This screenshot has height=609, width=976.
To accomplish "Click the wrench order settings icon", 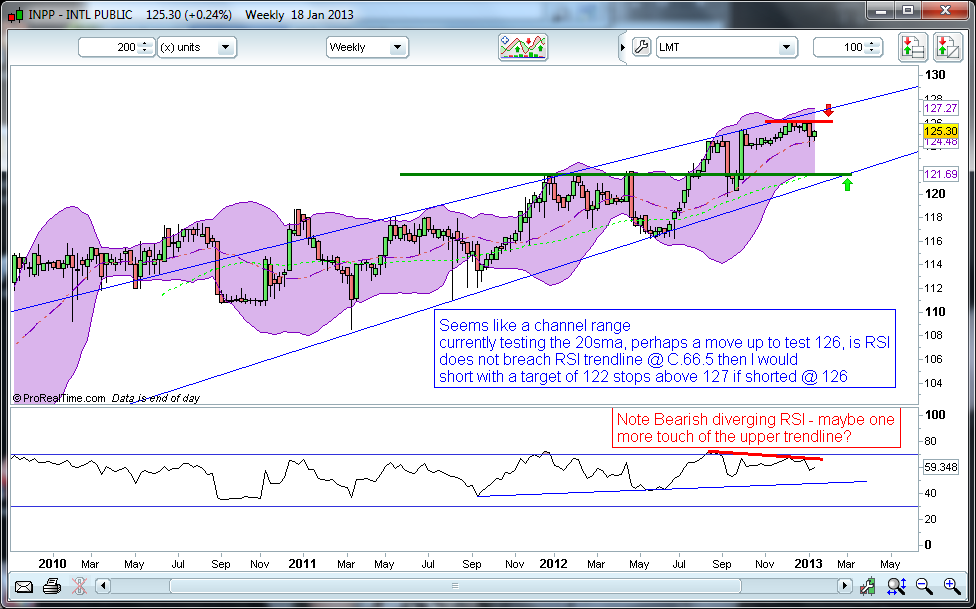I will (641, 47).
